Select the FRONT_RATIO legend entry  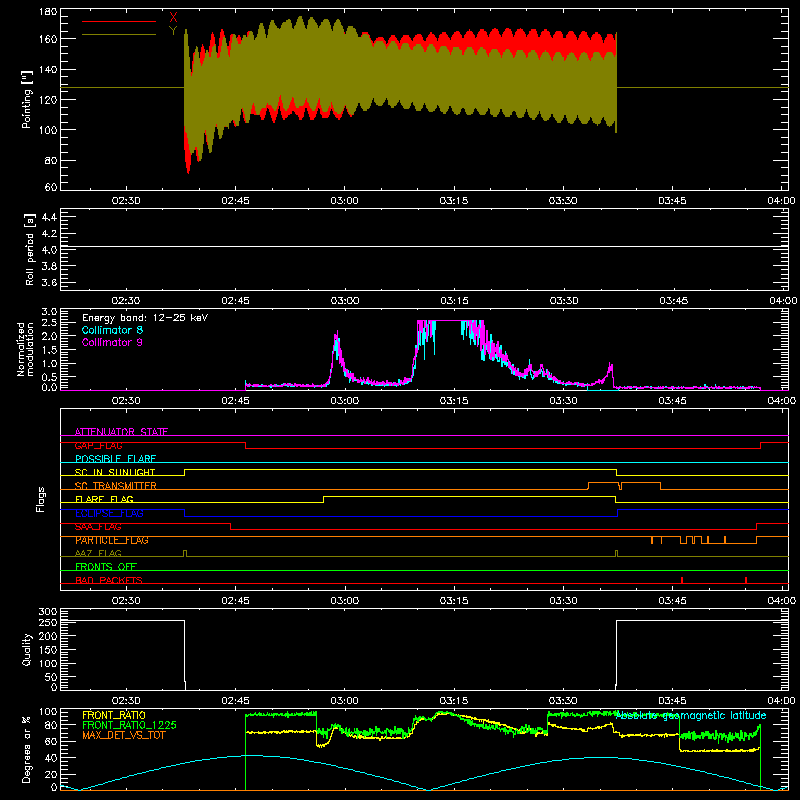click(114, 715)
